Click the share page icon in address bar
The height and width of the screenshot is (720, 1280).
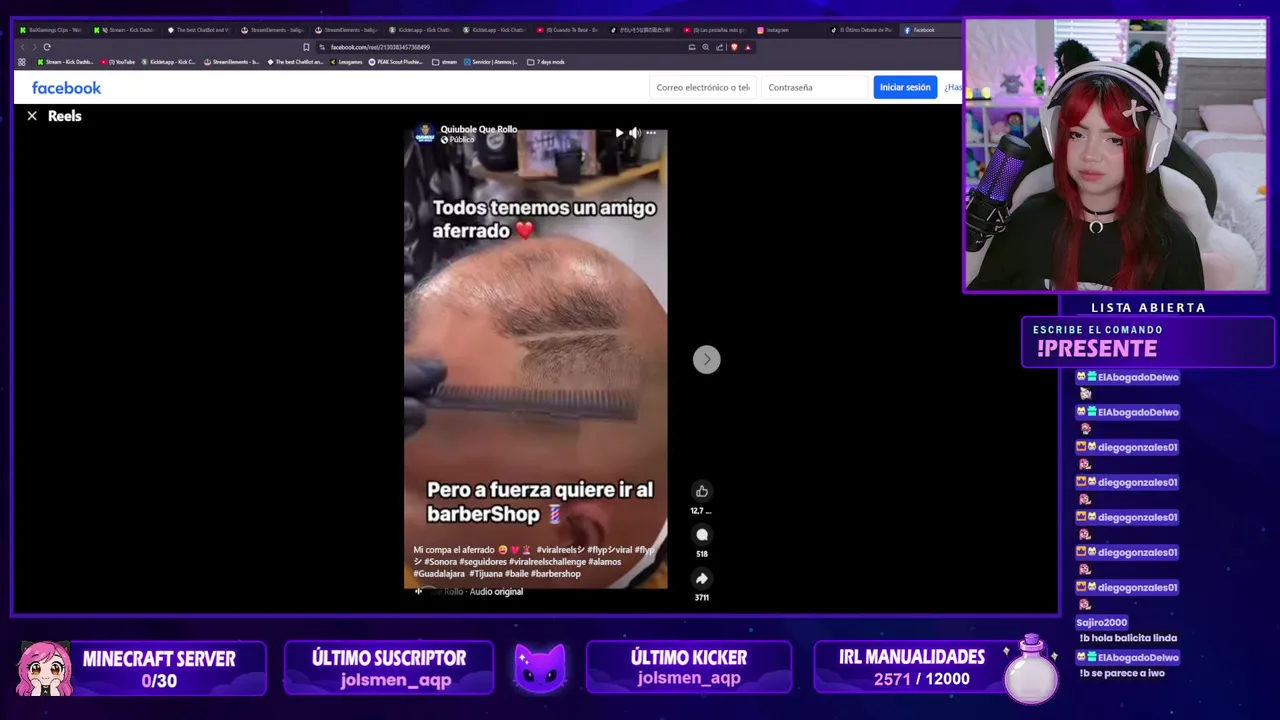(x=720, y=47)
